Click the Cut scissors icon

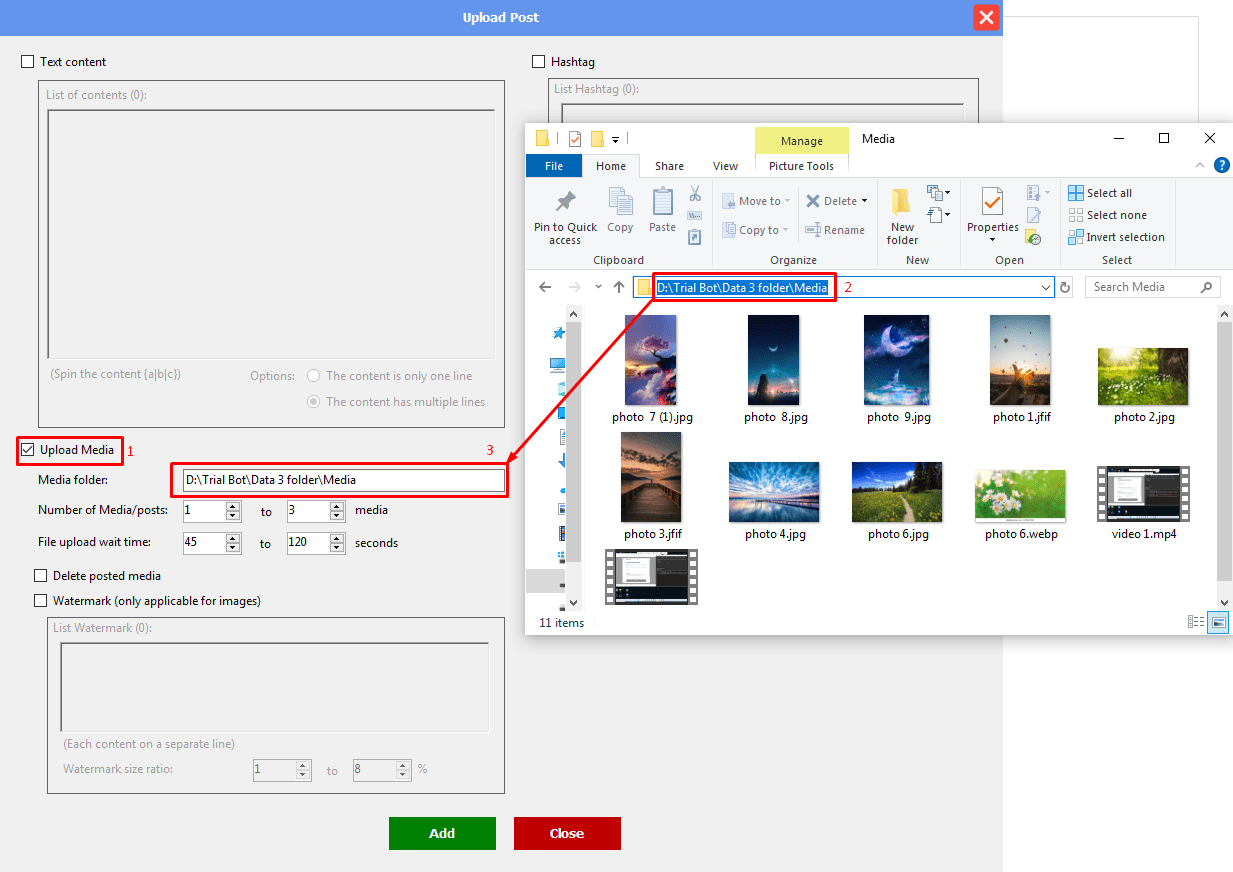click(695, 194)
